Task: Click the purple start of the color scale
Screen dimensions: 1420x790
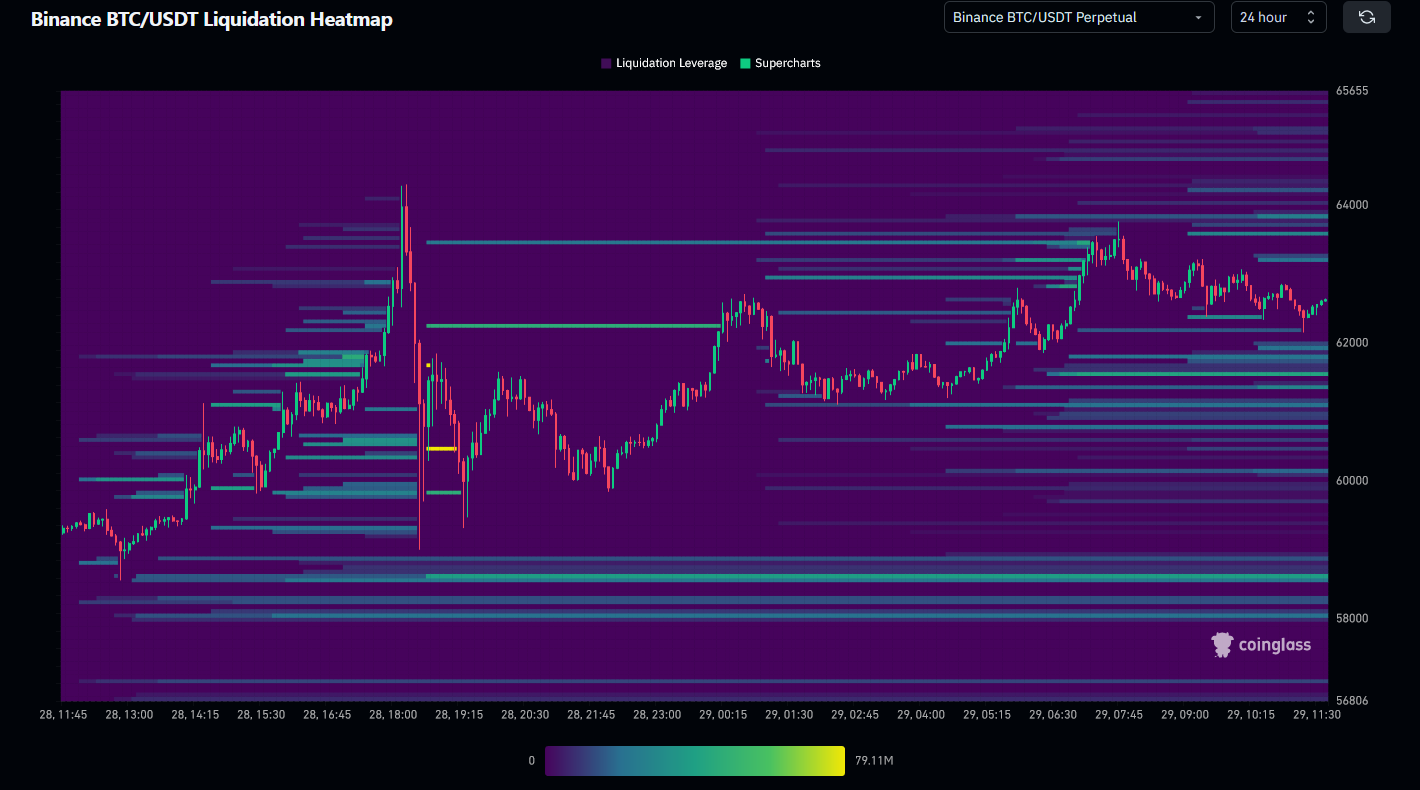Action: pos(552,761)
